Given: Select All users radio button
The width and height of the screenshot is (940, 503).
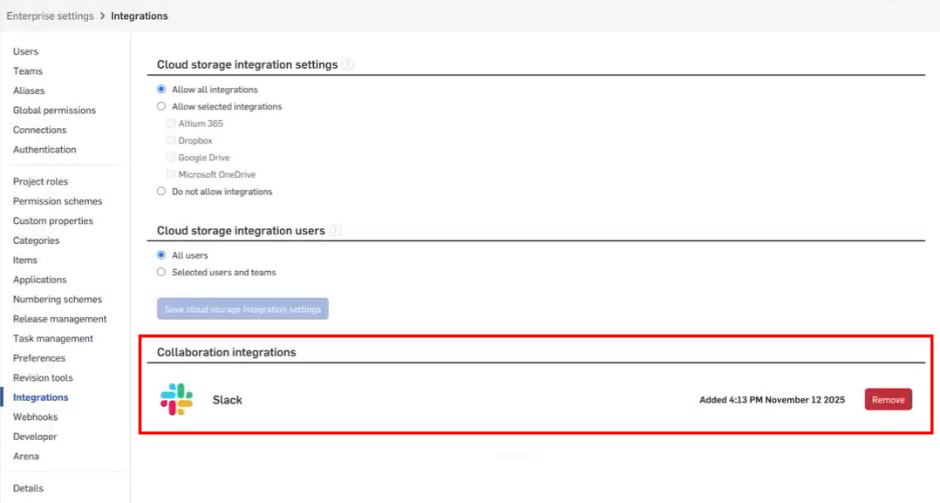Looking at the screenshot, I should pyautogui.click(x=161, y=255).
